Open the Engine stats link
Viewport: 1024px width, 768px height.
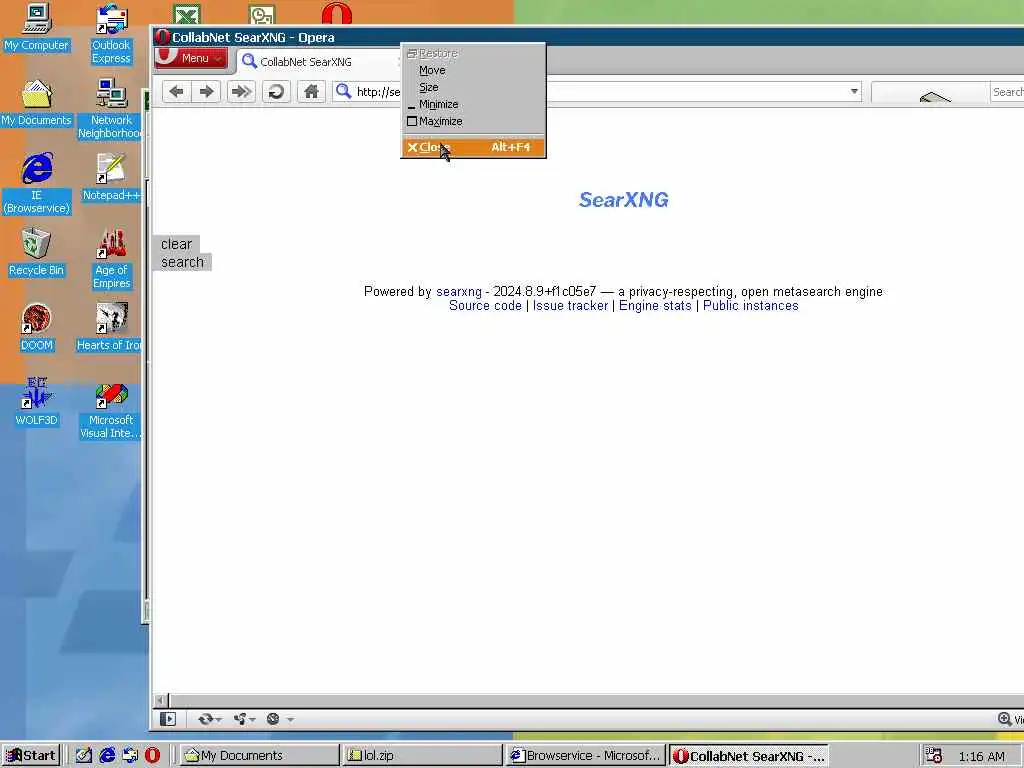point(655,306)
